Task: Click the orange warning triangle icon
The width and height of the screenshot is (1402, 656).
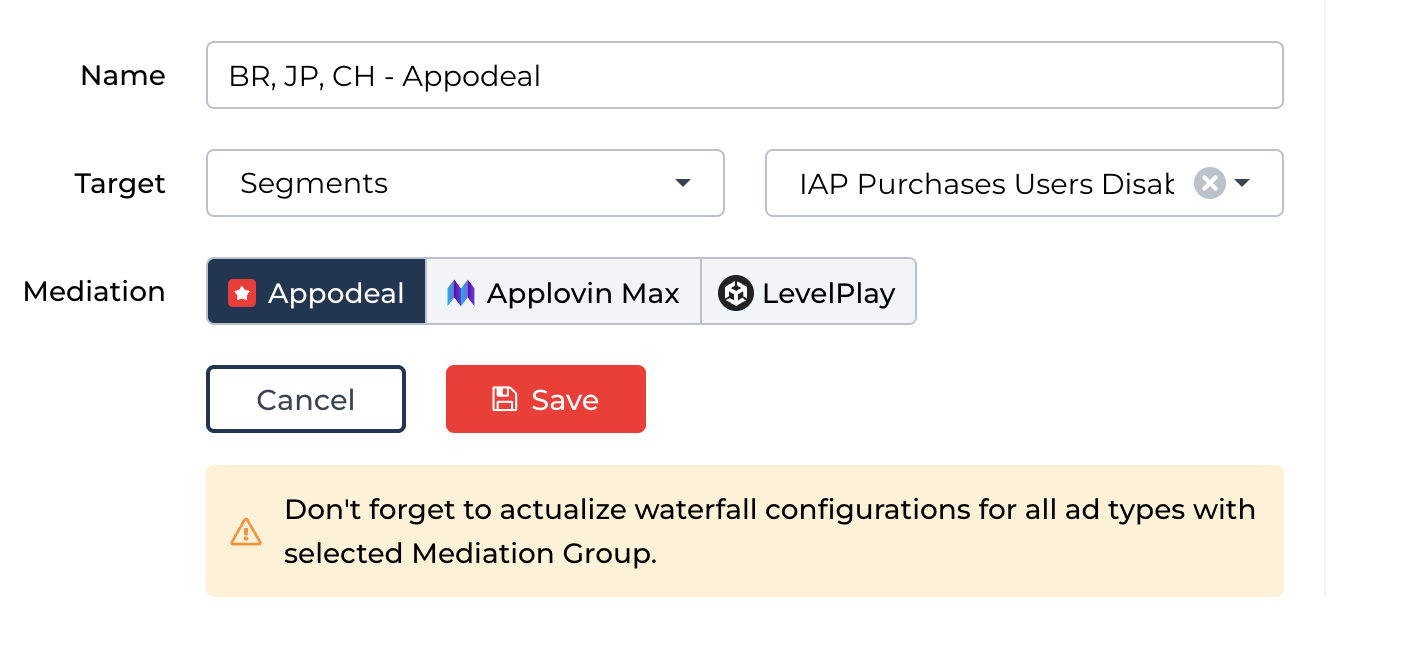Action: click(x=246, y=531)
